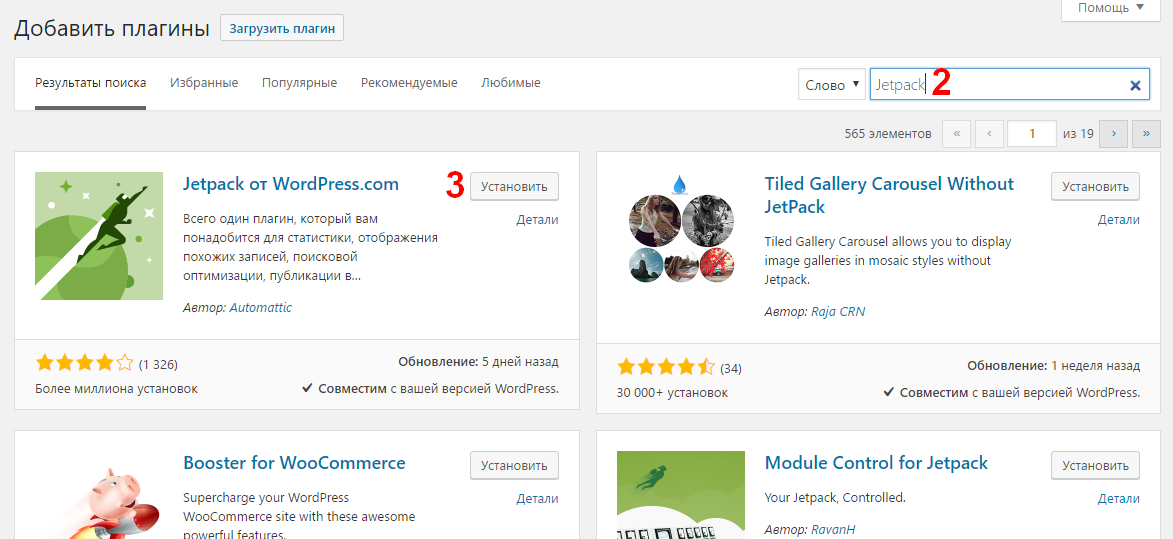Click the Загрузить плагин button
1173x539 pixels.
point(282,28)
